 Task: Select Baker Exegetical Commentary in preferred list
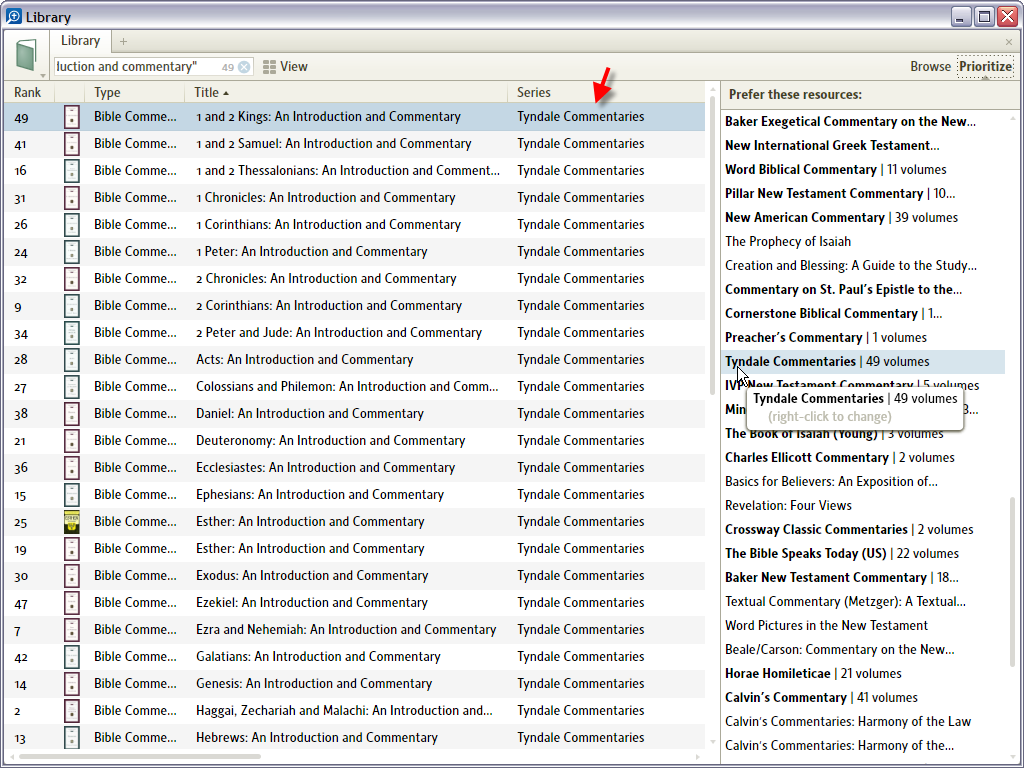850,121
